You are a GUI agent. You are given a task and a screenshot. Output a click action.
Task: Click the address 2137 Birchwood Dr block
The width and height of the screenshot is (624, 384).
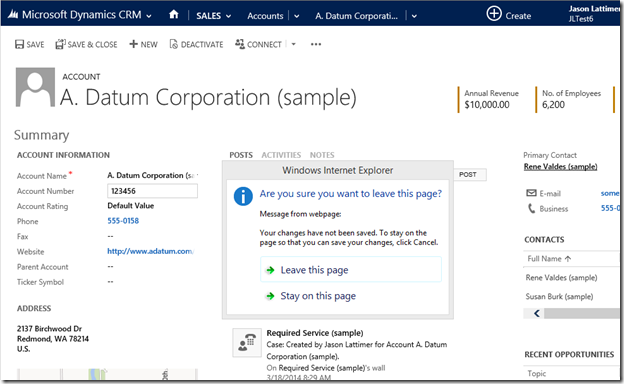click(x=53, y=339)
